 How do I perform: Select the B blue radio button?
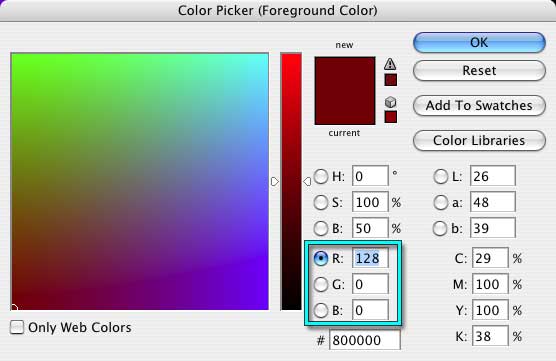(321, 310)
